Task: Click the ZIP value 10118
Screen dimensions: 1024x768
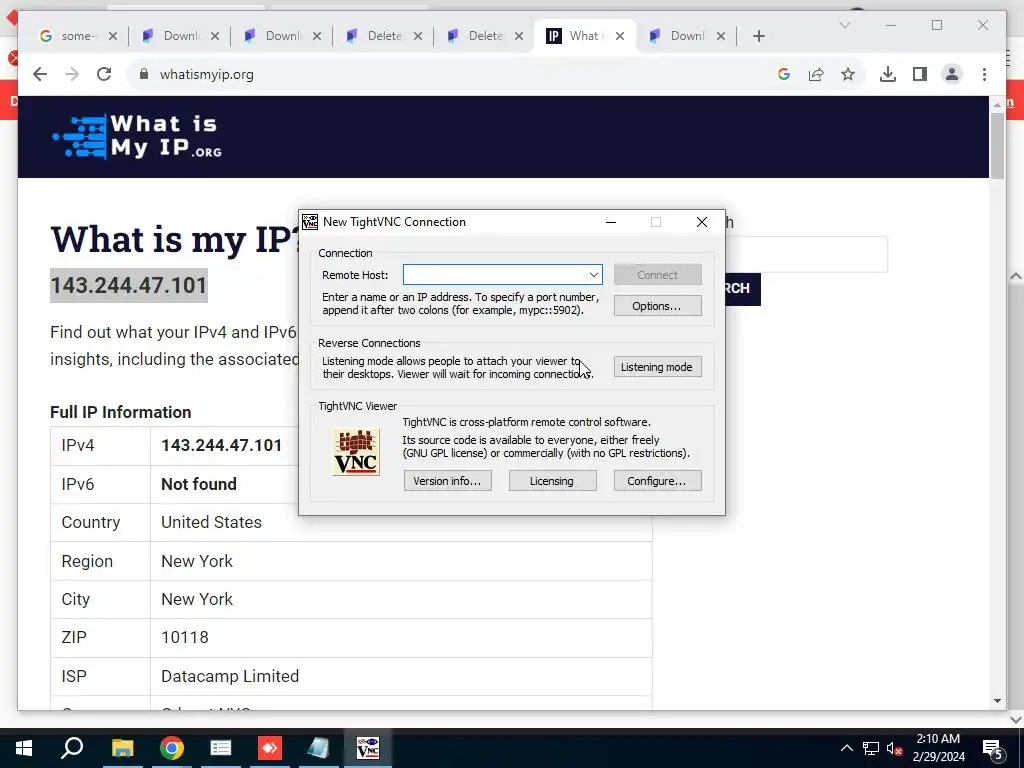Action: click(185, 637)
